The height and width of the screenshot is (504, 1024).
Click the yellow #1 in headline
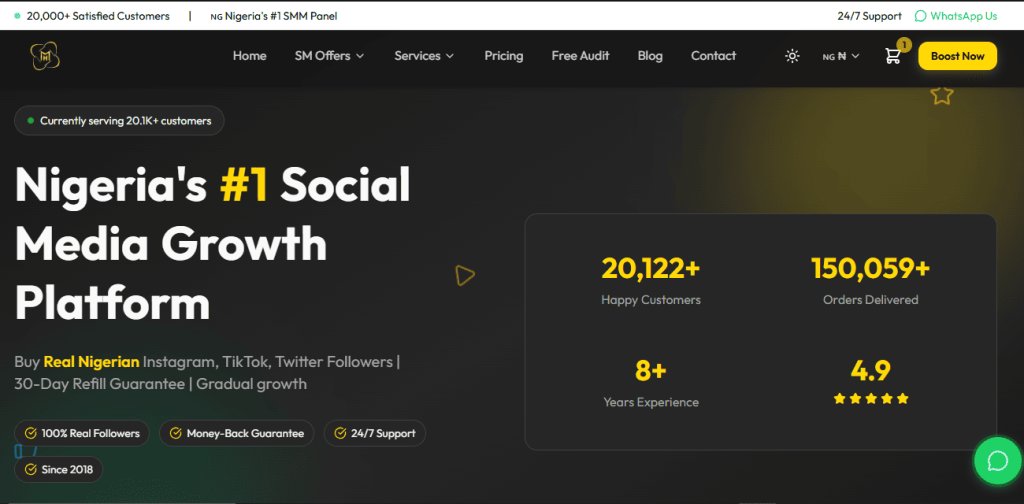[244, 185]
